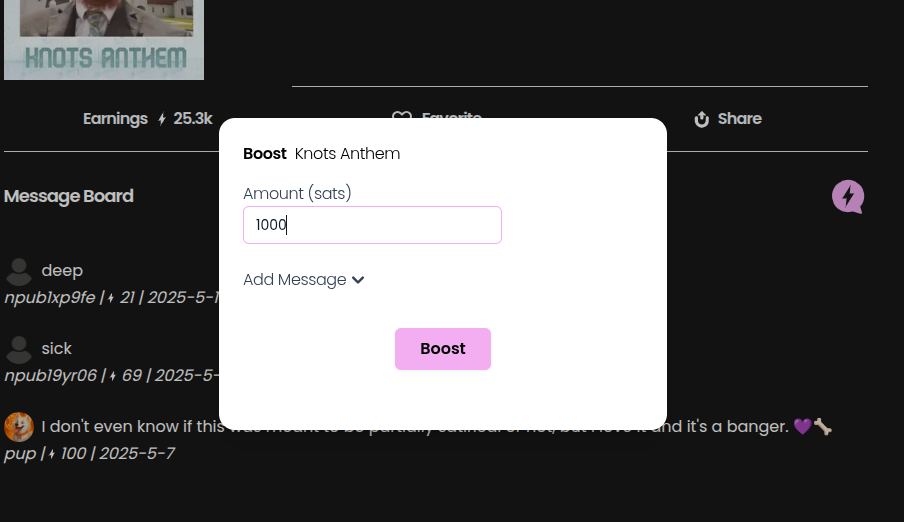Click the Share arrow icon
Viewport: 904px width, 522px height.
[x=702, y=119]
